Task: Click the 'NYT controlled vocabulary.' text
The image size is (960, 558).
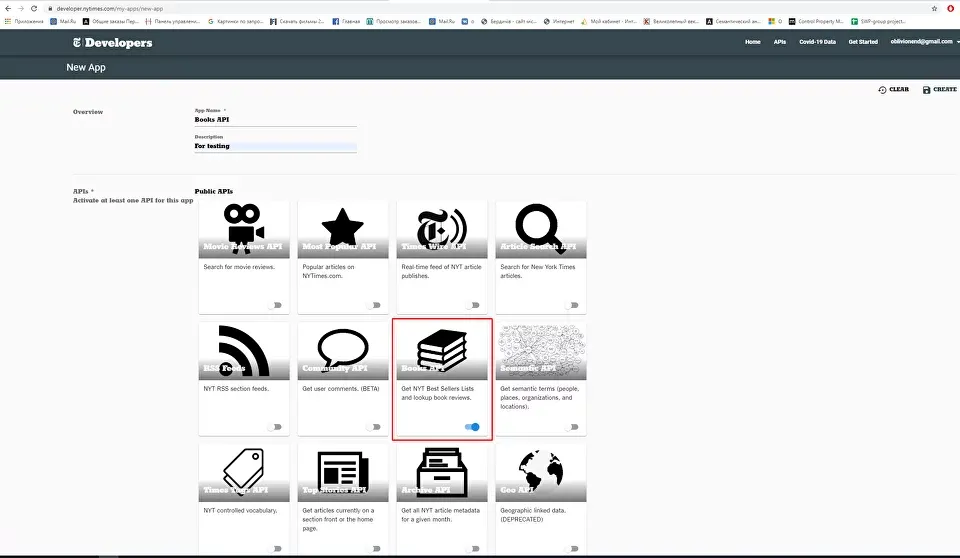Action: coord(240,510)
